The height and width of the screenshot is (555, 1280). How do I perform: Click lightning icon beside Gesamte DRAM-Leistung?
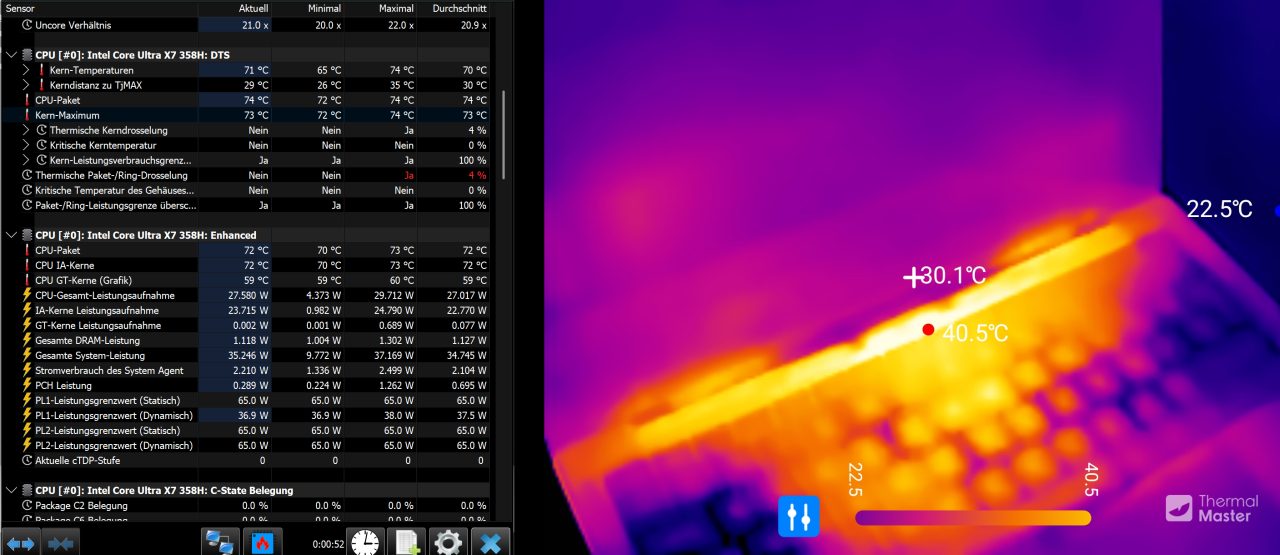pyautogui.click(x=27, y=340)
